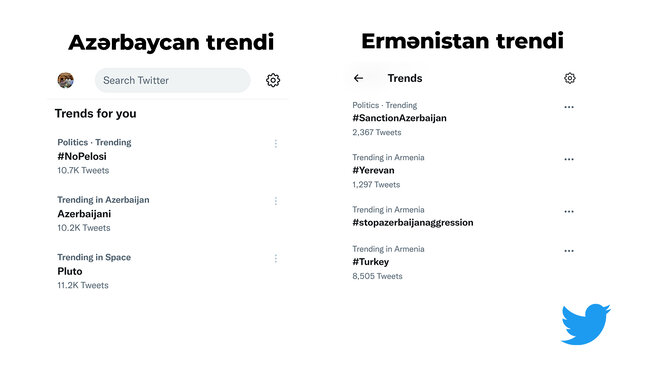Click the Search Twitter field
Image resolution: width=649 pixels, height=365 pixels.
click(x=172, y=80)
